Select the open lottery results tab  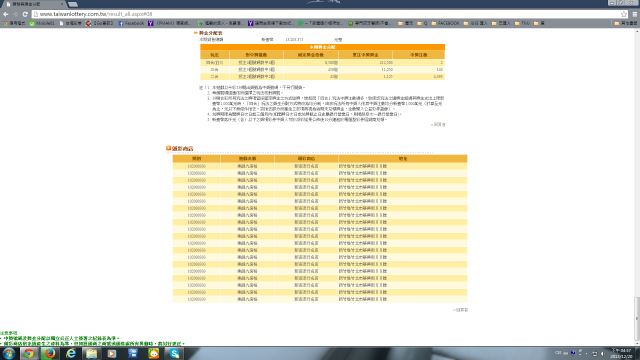point(34,4)
